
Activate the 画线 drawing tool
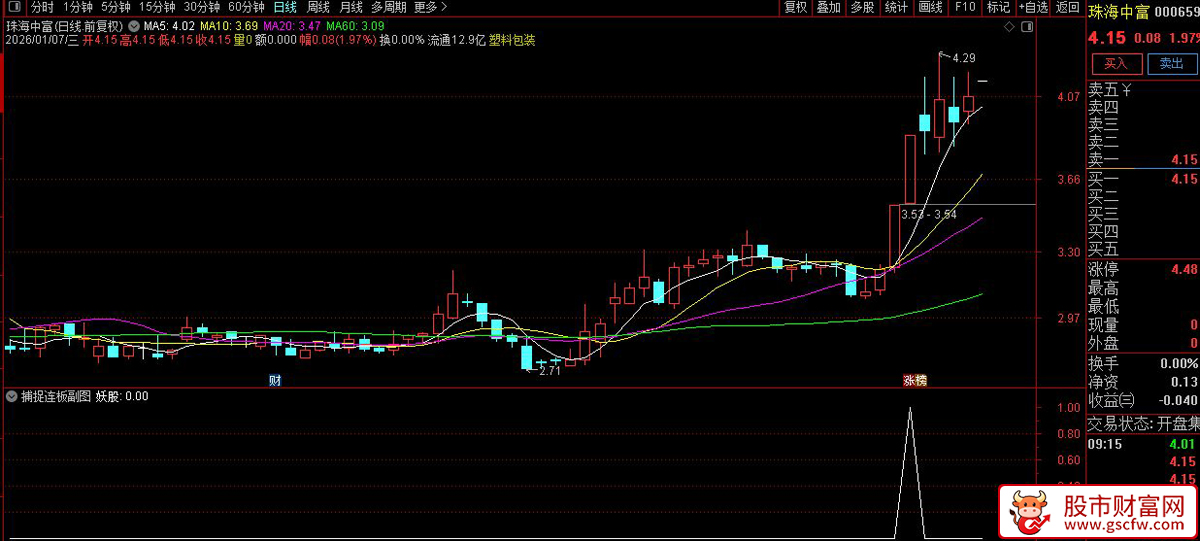point(930,7)
